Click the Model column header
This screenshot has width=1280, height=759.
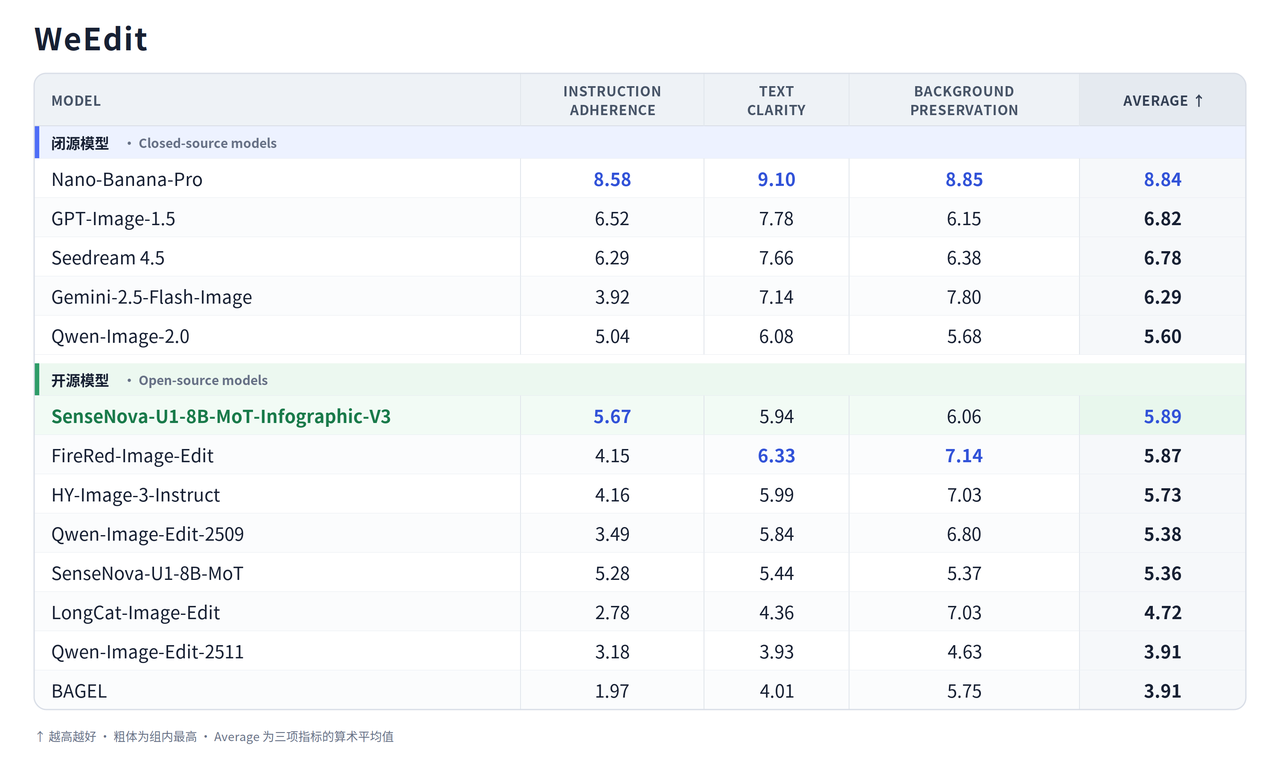[x=76, y=100]
